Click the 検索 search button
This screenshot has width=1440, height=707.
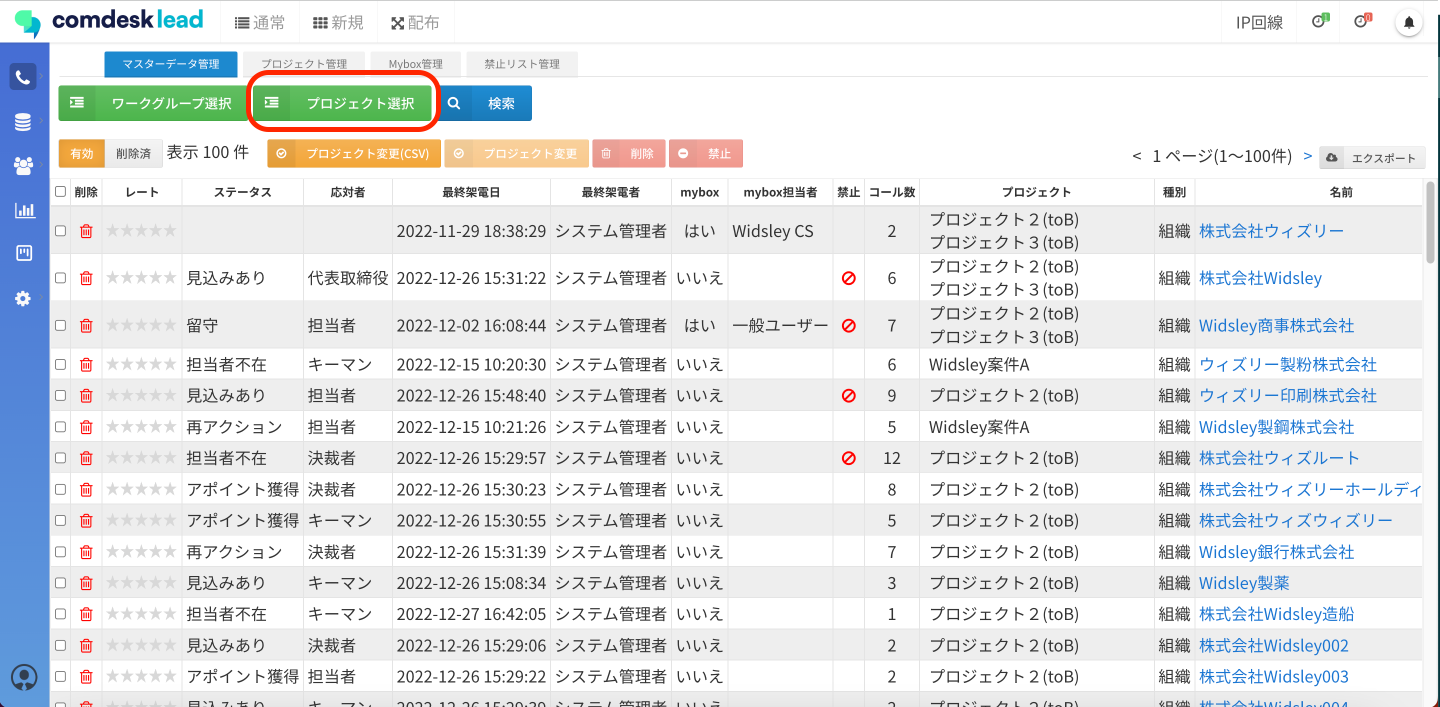tap(487, 103)
